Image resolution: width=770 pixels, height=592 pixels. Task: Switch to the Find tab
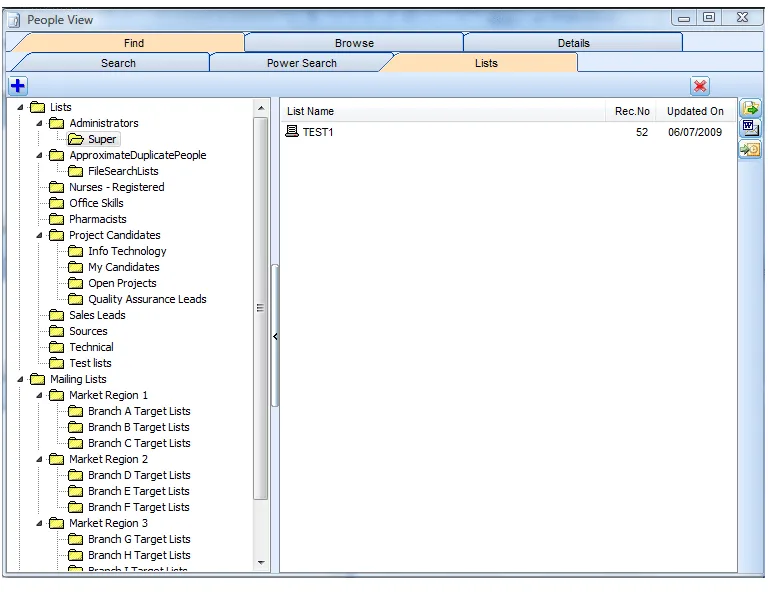134,43
